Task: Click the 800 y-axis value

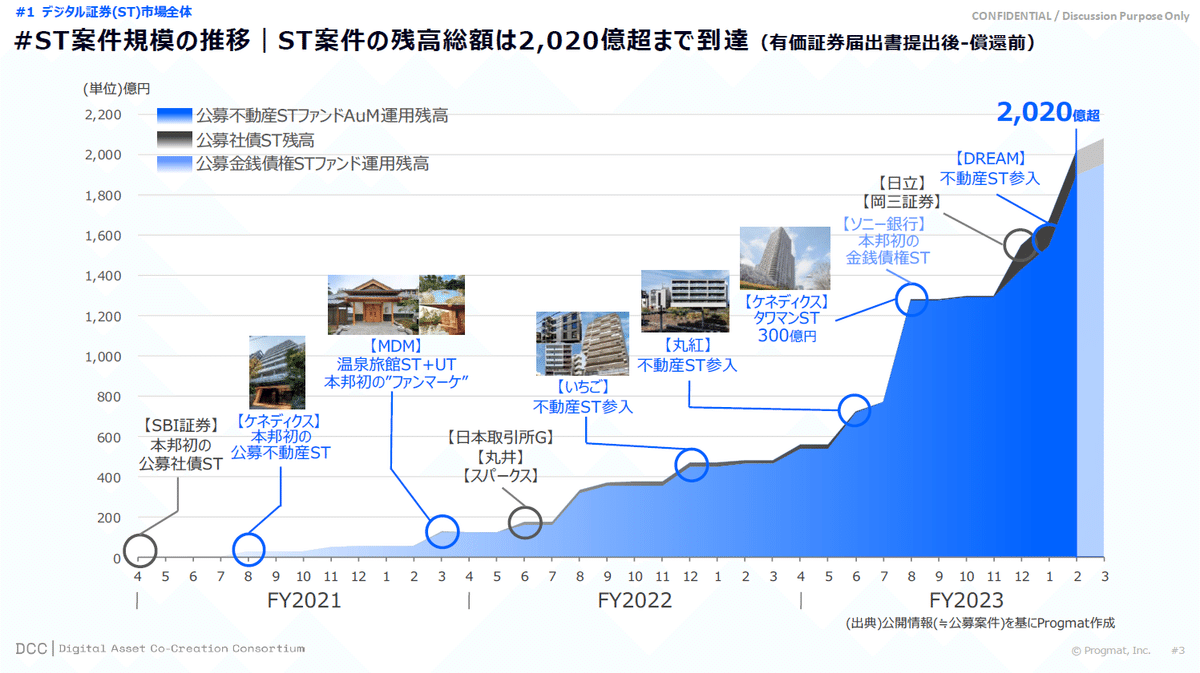Action: tap(109, 397)
